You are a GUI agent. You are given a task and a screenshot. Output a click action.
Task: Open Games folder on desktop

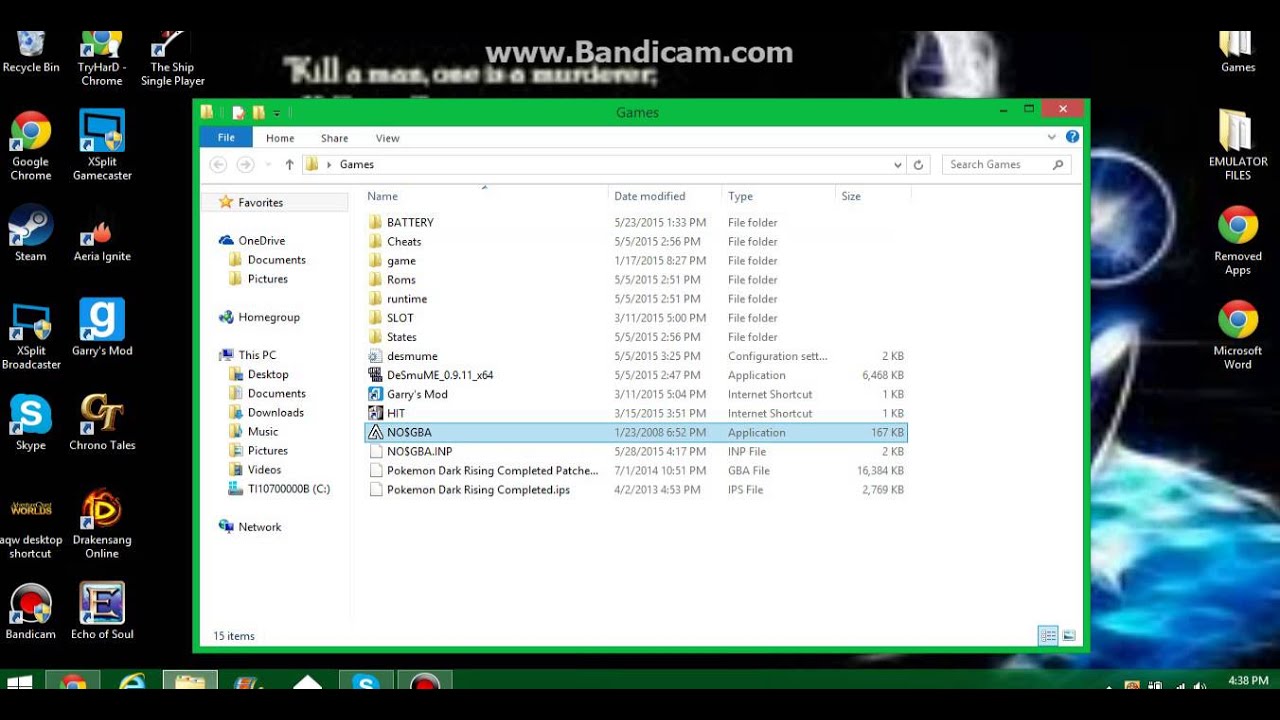pos(1238,52)
